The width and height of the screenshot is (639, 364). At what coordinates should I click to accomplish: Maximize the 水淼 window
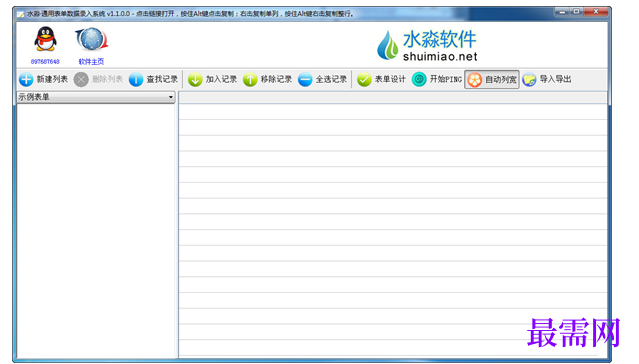(x=576, y=12)
